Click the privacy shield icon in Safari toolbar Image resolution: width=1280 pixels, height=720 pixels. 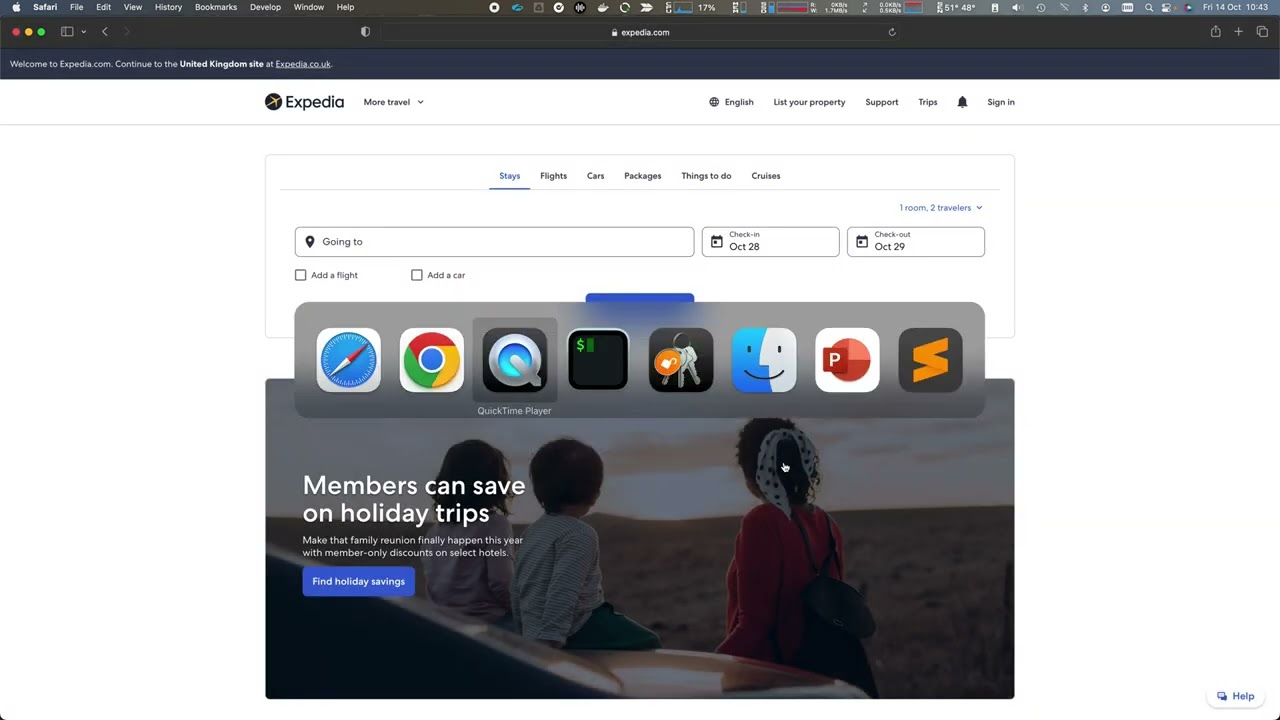(x=365, y=32)
